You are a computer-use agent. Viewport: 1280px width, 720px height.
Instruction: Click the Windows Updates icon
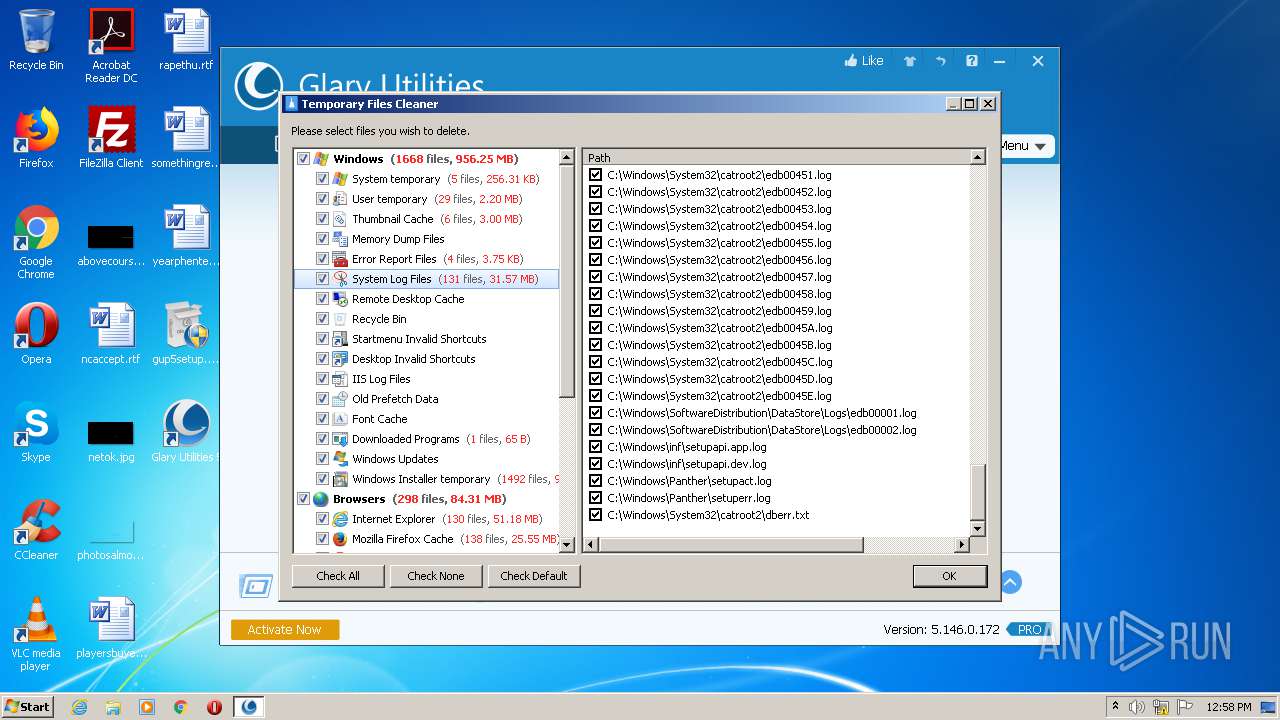tap(340, 459)
